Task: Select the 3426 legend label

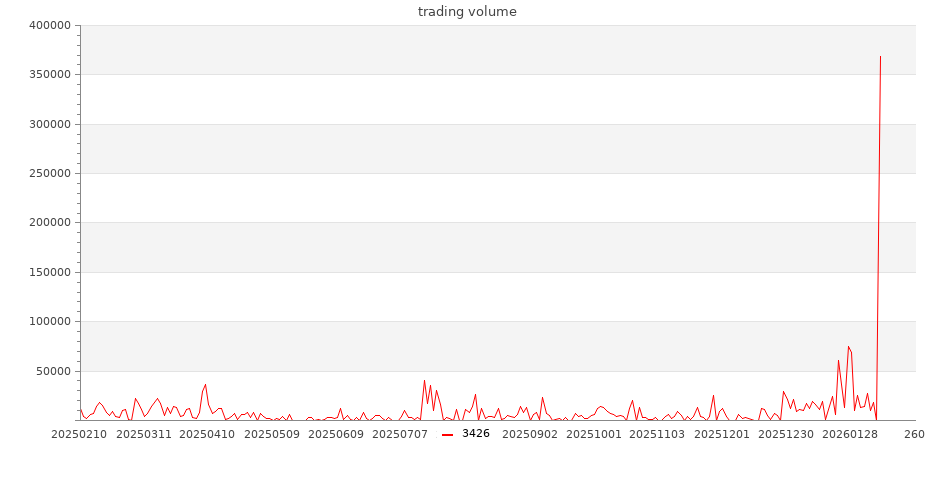Action: [x=476, y=434]
